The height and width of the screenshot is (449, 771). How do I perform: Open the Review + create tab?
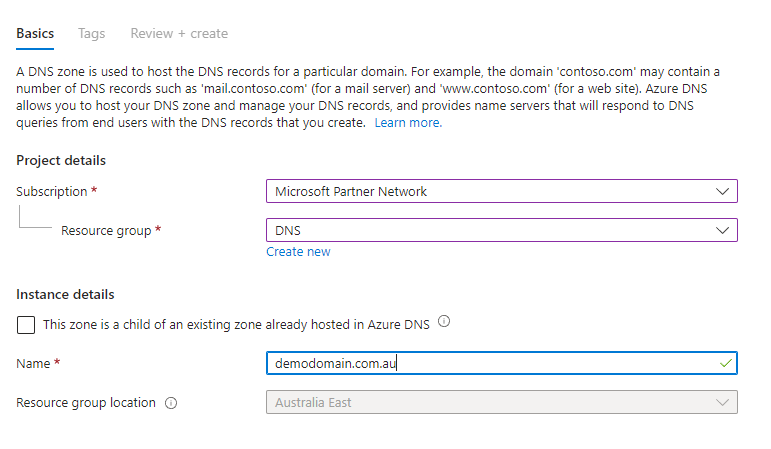click(x=179, y=33)
